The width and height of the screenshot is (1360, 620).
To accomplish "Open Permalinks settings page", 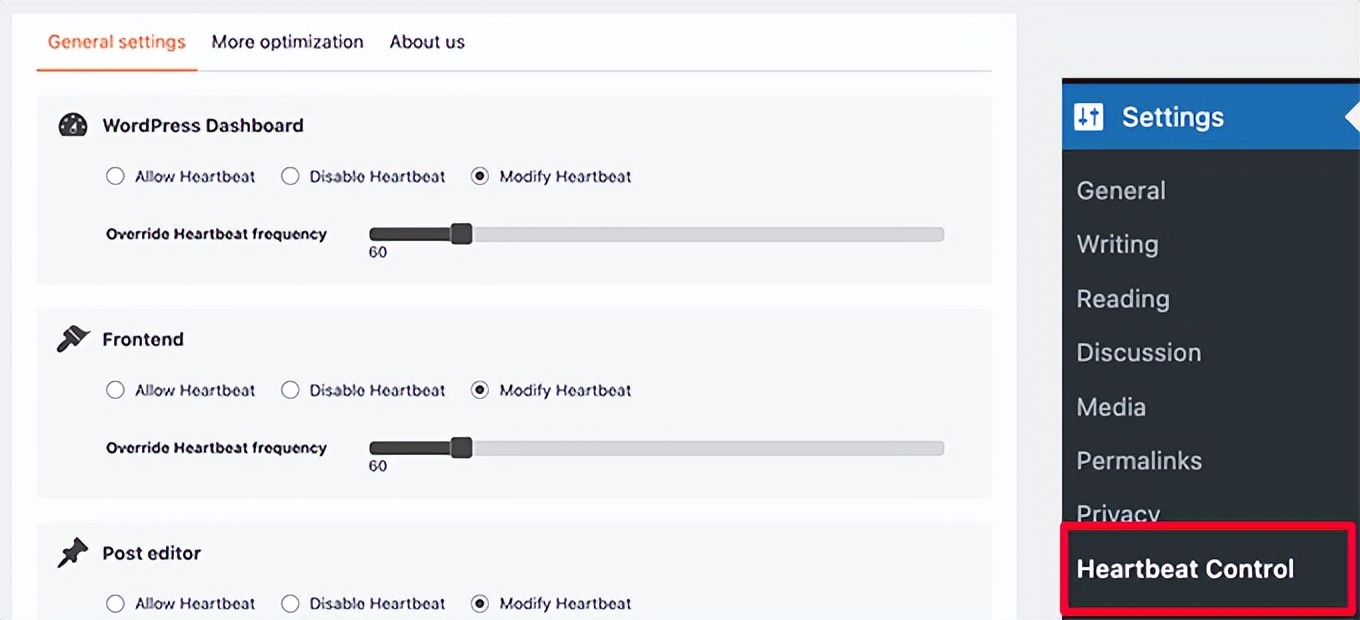I will click(1139, 461).
